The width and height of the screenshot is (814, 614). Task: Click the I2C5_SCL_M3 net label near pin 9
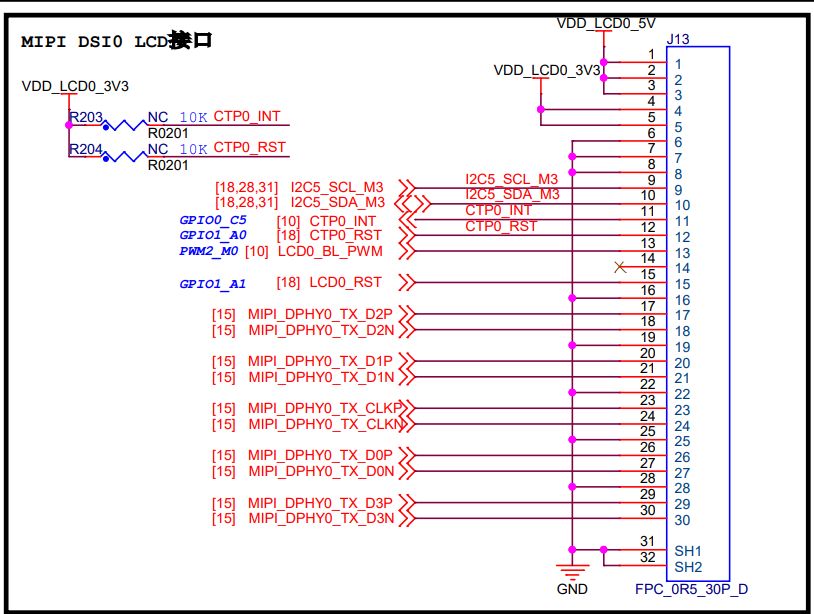(511, 179)
